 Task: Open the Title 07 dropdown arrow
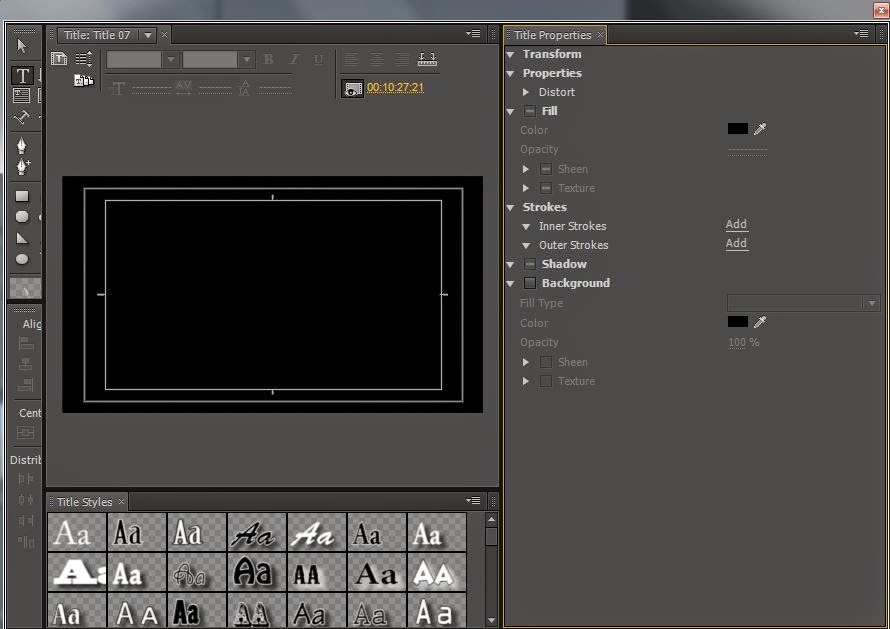[148, 35]
